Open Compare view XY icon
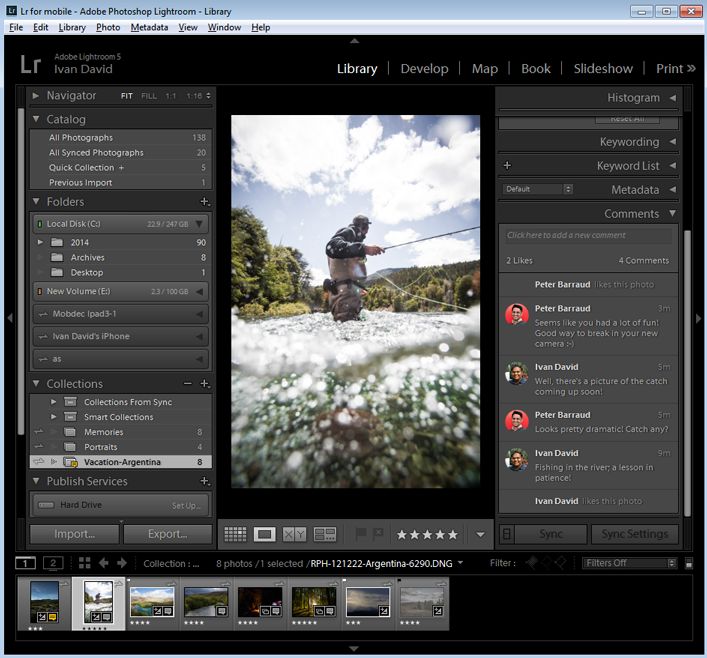This screenshot has height=658, width=707. (294, 534)
